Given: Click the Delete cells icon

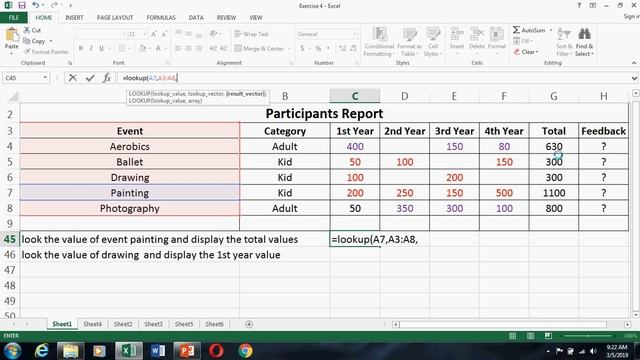Looking at the screenshot, I should click(x=476, y=34).
